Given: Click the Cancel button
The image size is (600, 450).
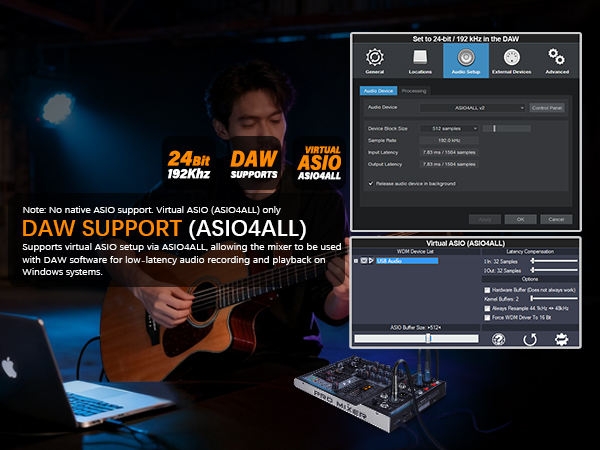Looking at the screenshot, I should click(556, 219).
